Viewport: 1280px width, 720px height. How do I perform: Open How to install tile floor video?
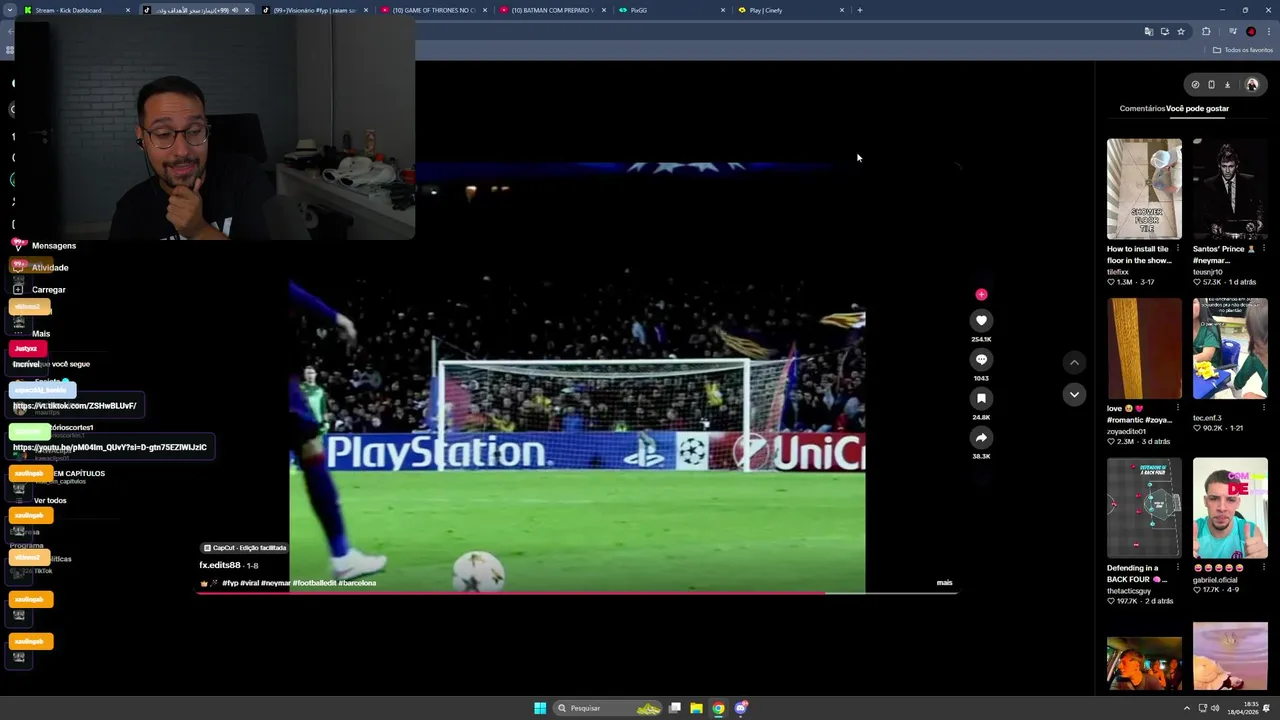(x=1144, y=189)
